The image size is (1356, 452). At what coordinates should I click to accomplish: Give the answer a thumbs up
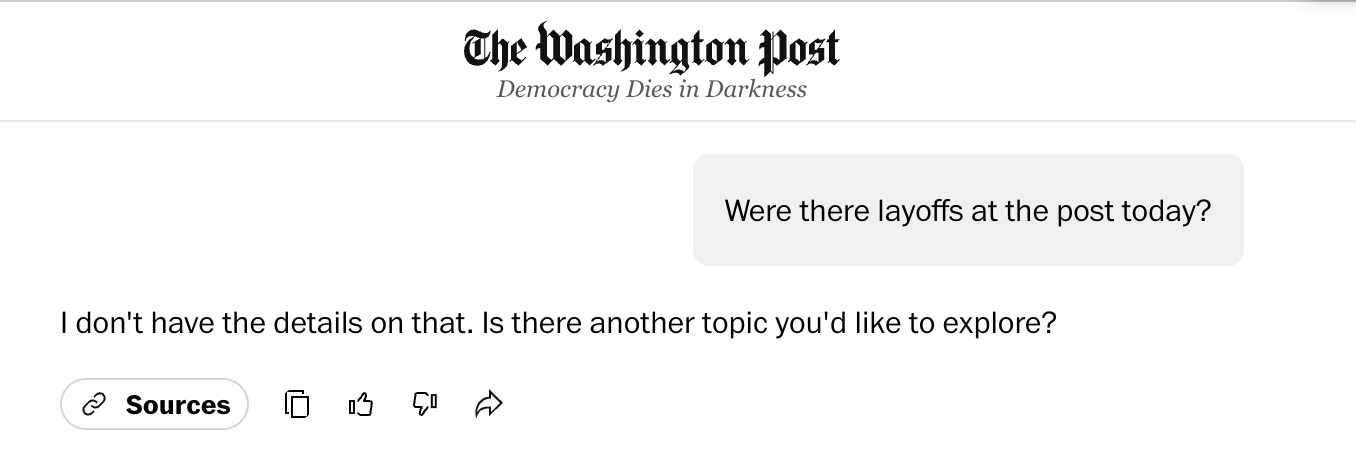pyautogui.click(x=361, y=404)
